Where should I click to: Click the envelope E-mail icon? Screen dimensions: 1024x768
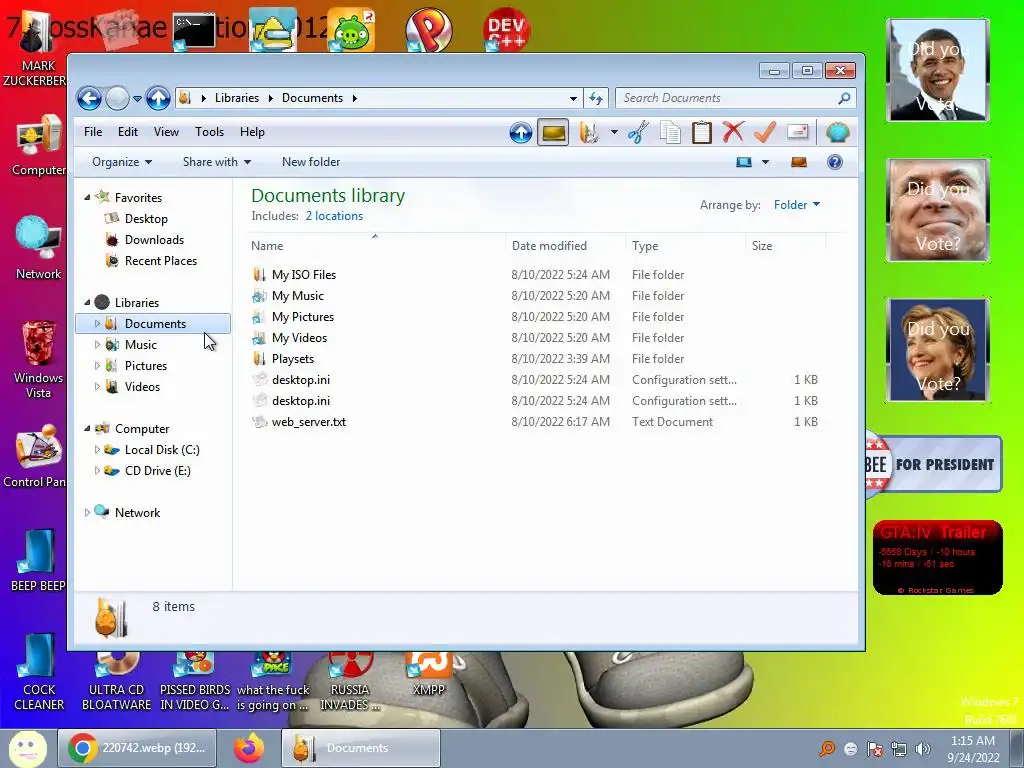[x=797, y=132]
